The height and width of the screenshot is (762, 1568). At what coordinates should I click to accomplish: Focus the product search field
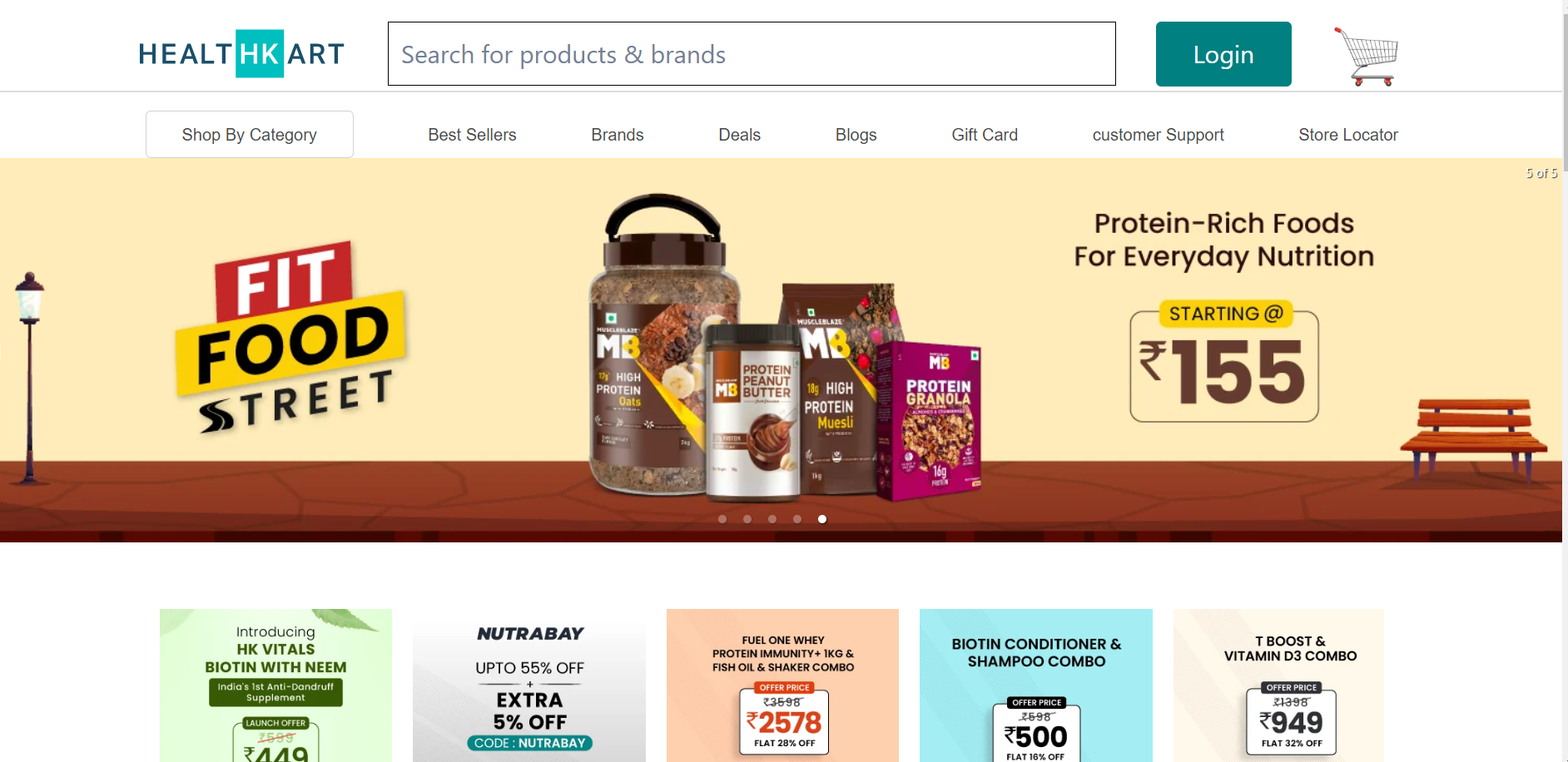752,54
